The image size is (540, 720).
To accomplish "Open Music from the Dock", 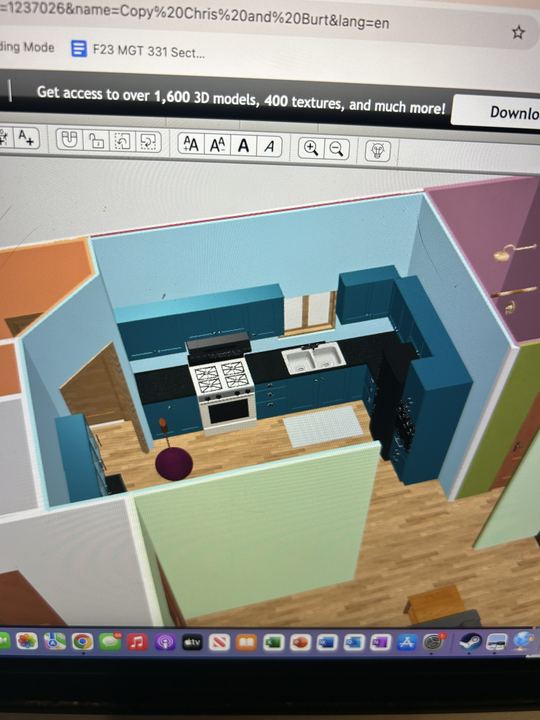I will 137,642.
